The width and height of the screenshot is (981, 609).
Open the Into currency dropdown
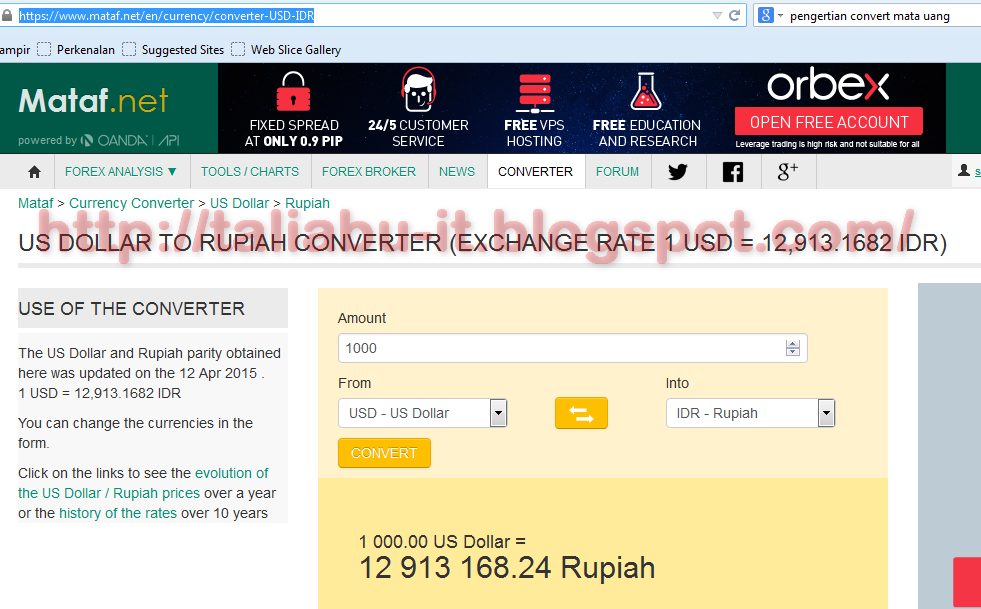[750, 413]
